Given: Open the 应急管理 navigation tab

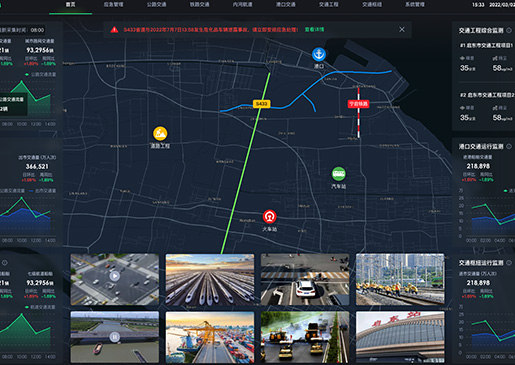Looking at the screenshot, I should [x=113, y=4].
